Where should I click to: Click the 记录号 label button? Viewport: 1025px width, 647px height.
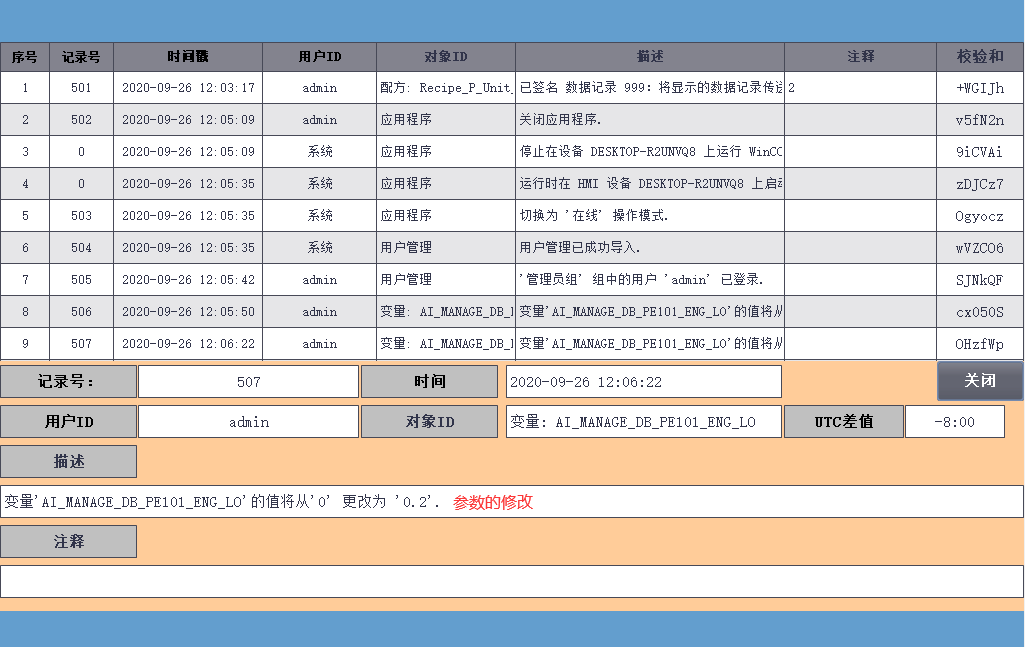[69, 382]
